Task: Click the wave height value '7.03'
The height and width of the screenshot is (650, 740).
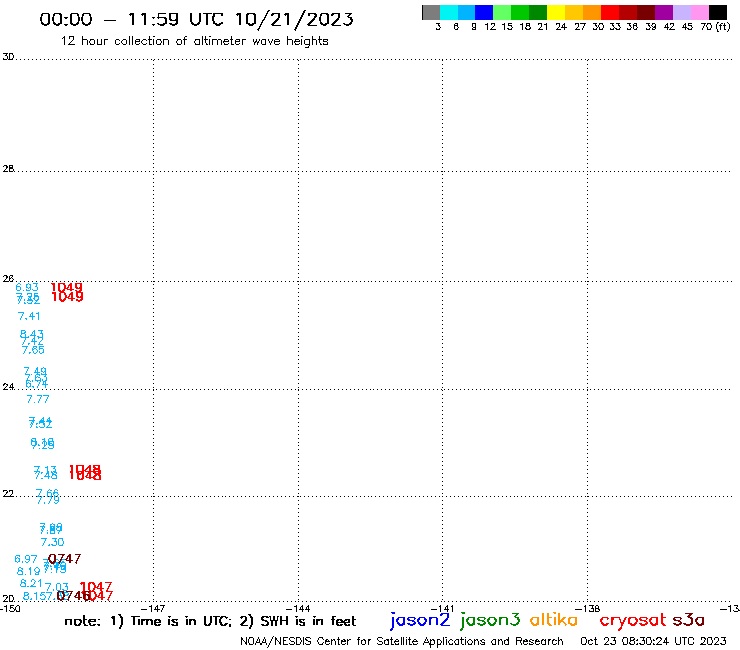Action: coord(57,587)
